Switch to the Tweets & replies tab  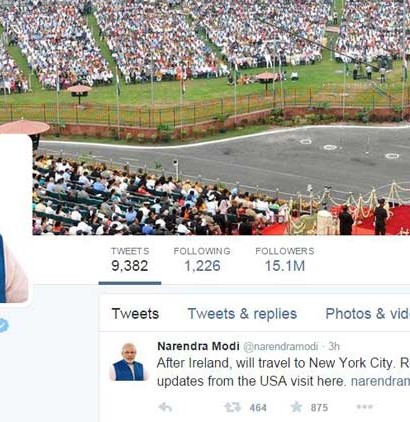242,314
